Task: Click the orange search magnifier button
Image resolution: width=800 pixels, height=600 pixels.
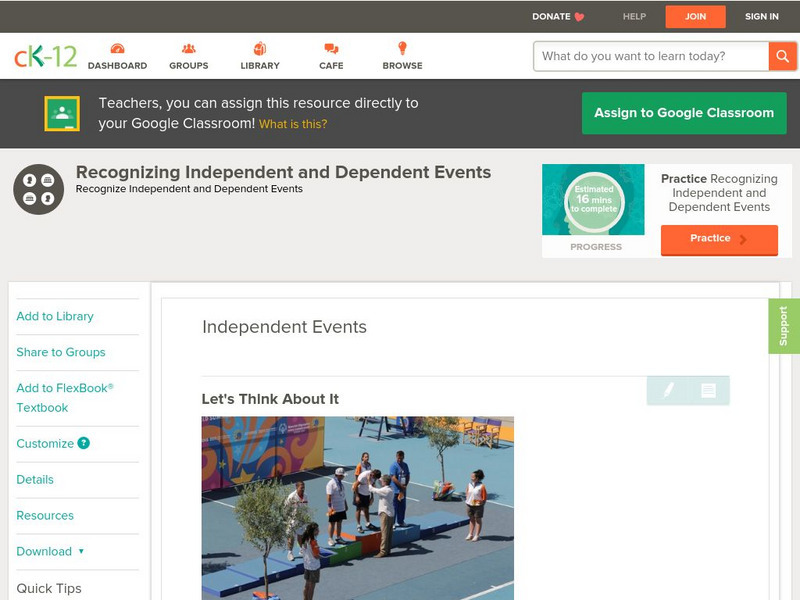Action: point(782,56)
